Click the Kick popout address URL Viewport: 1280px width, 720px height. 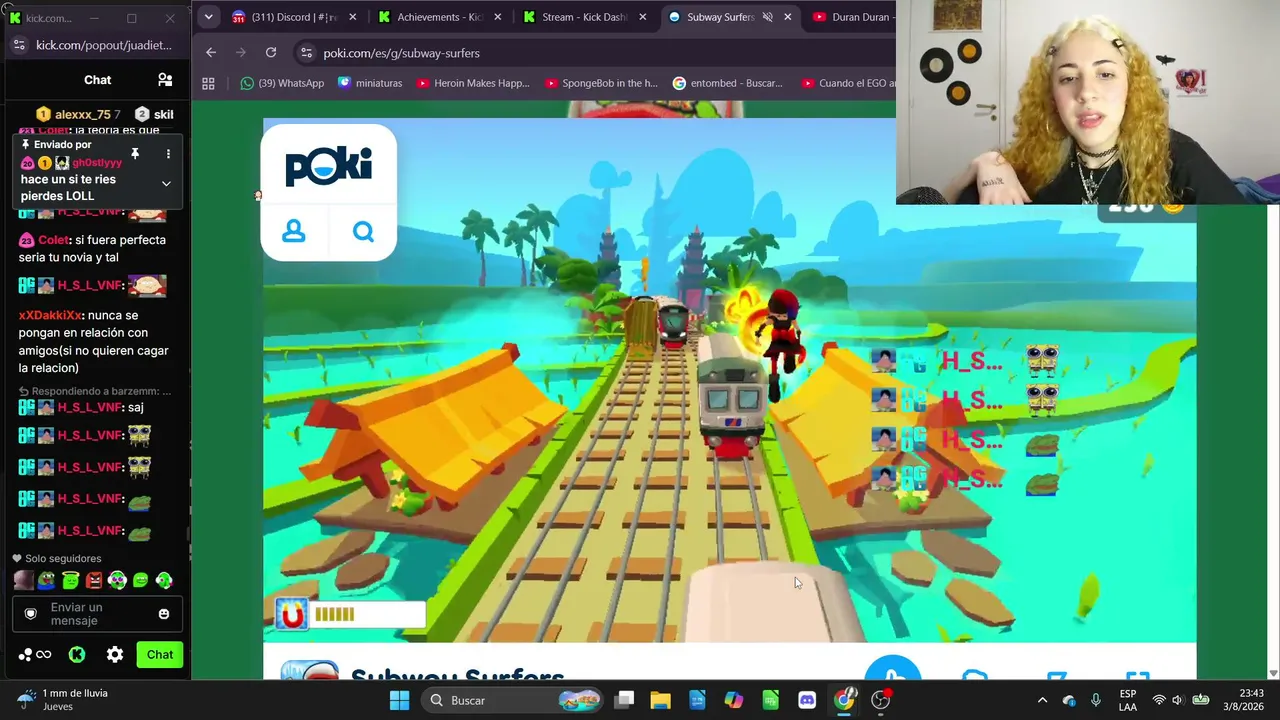click(x=104, y=45)
